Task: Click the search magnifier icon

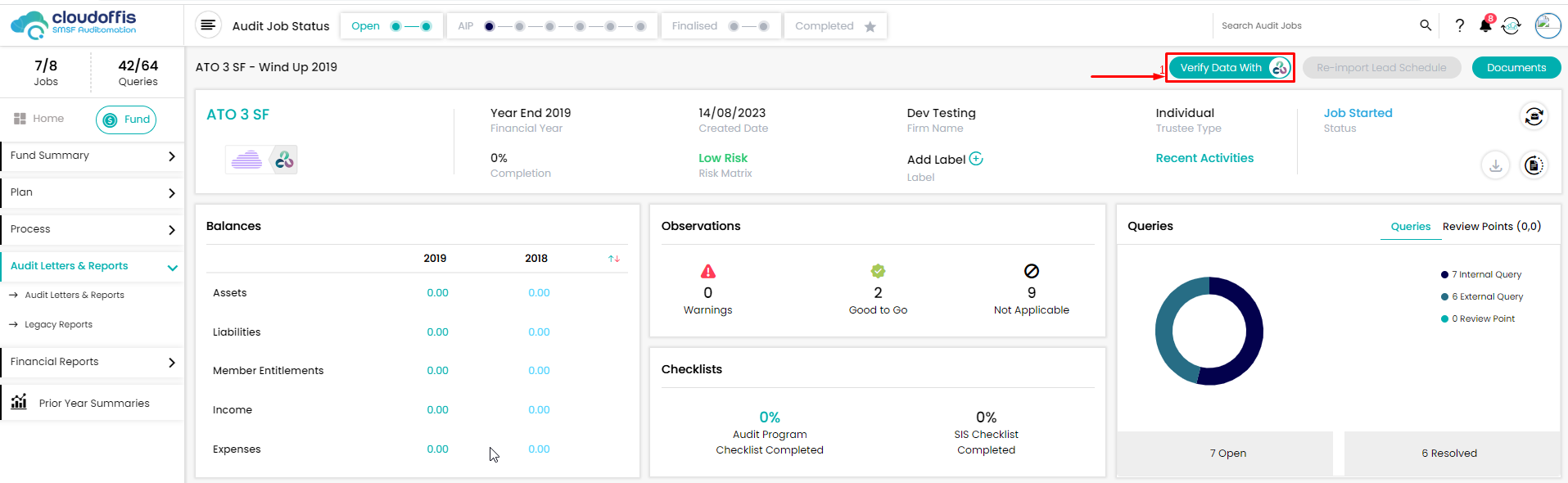Action: pyautogui.click(x=1426, y=25)
